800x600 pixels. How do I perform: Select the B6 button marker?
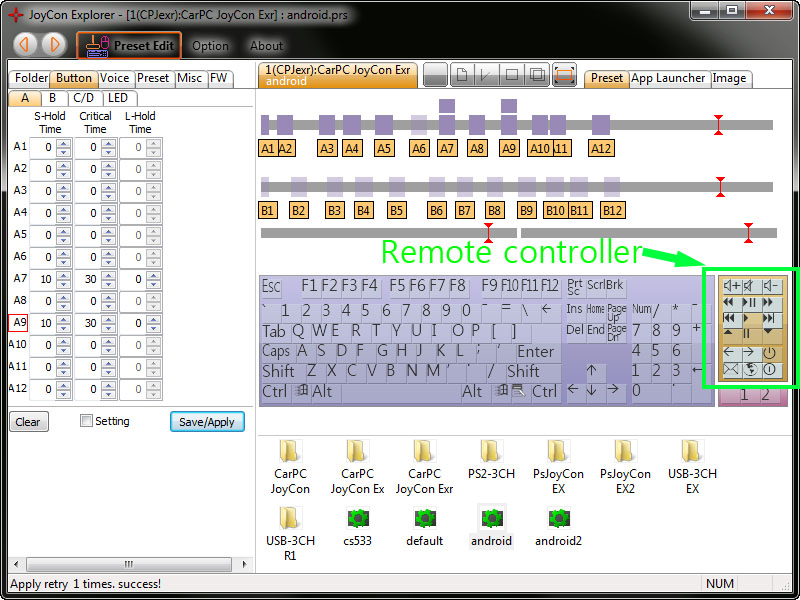[436, 210]
